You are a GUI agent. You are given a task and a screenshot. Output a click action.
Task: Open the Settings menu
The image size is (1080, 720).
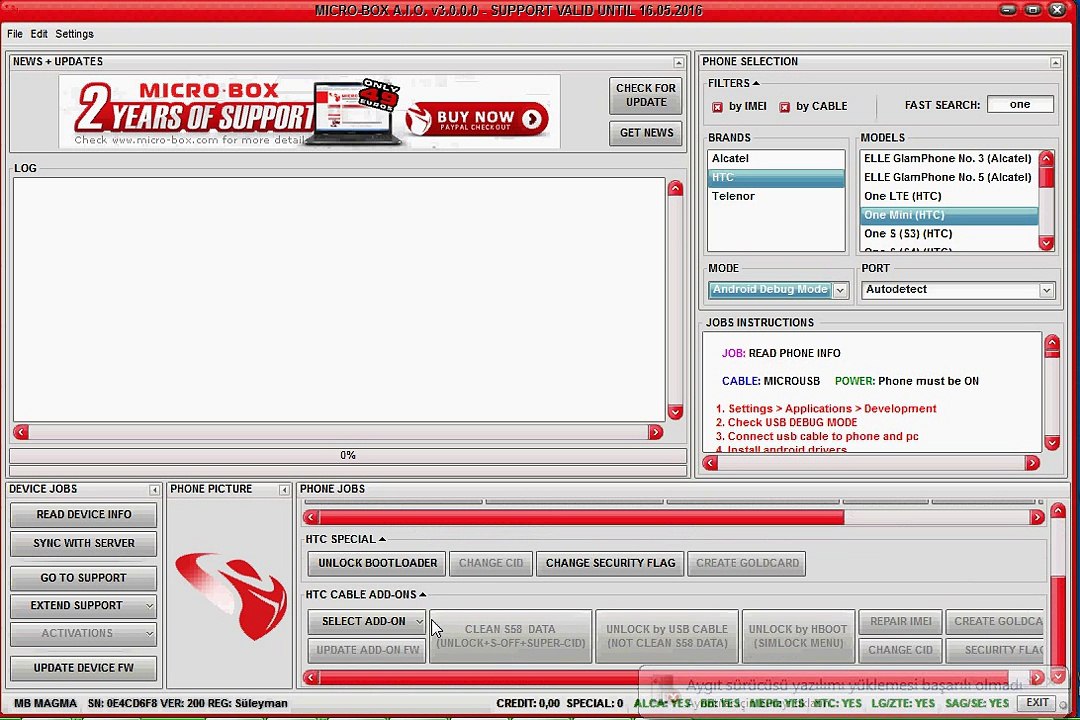click(74, 34)
